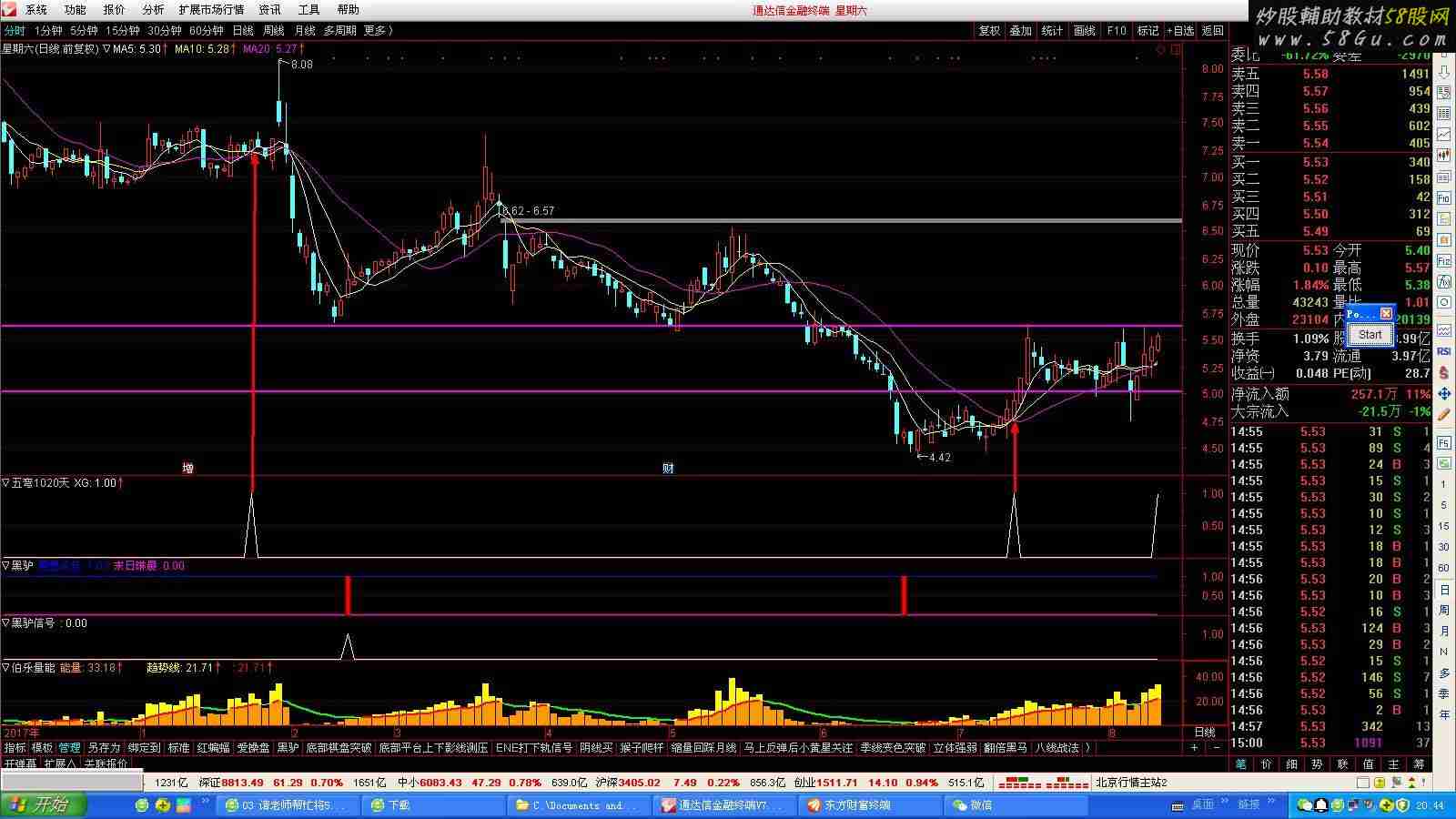
Task: Toggle the 复权 price adjustment option
Action: 989,30
